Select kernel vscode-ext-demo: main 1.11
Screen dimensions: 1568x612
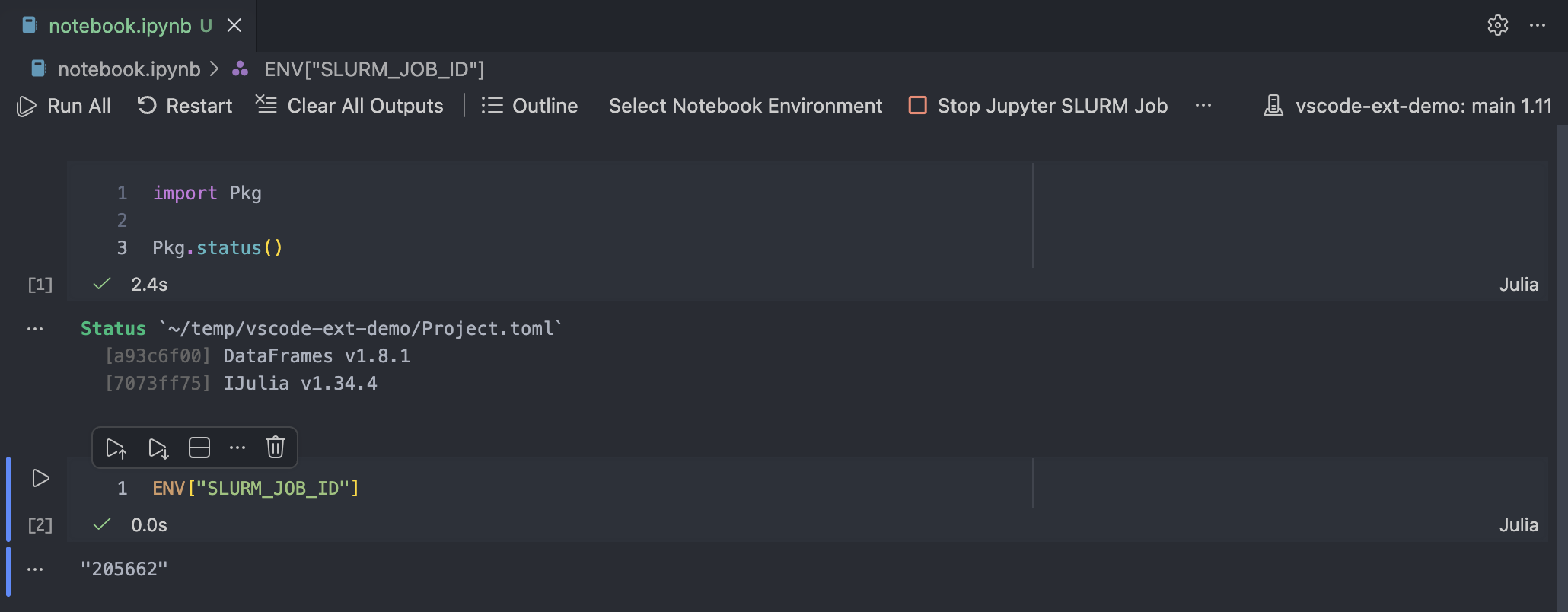click(1408, 106)
